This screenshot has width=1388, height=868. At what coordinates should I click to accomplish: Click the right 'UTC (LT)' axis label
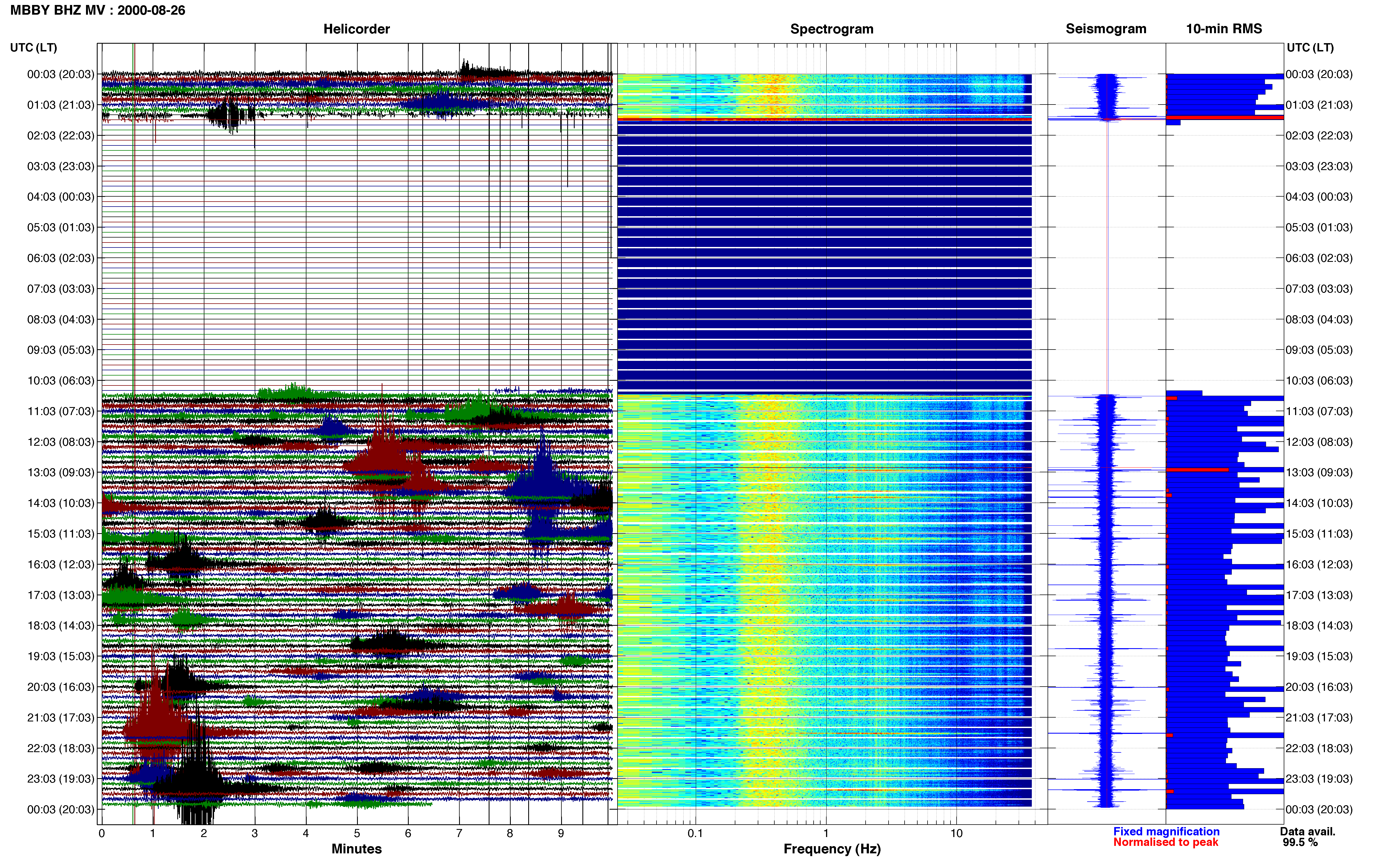[x=1310, y=48]
